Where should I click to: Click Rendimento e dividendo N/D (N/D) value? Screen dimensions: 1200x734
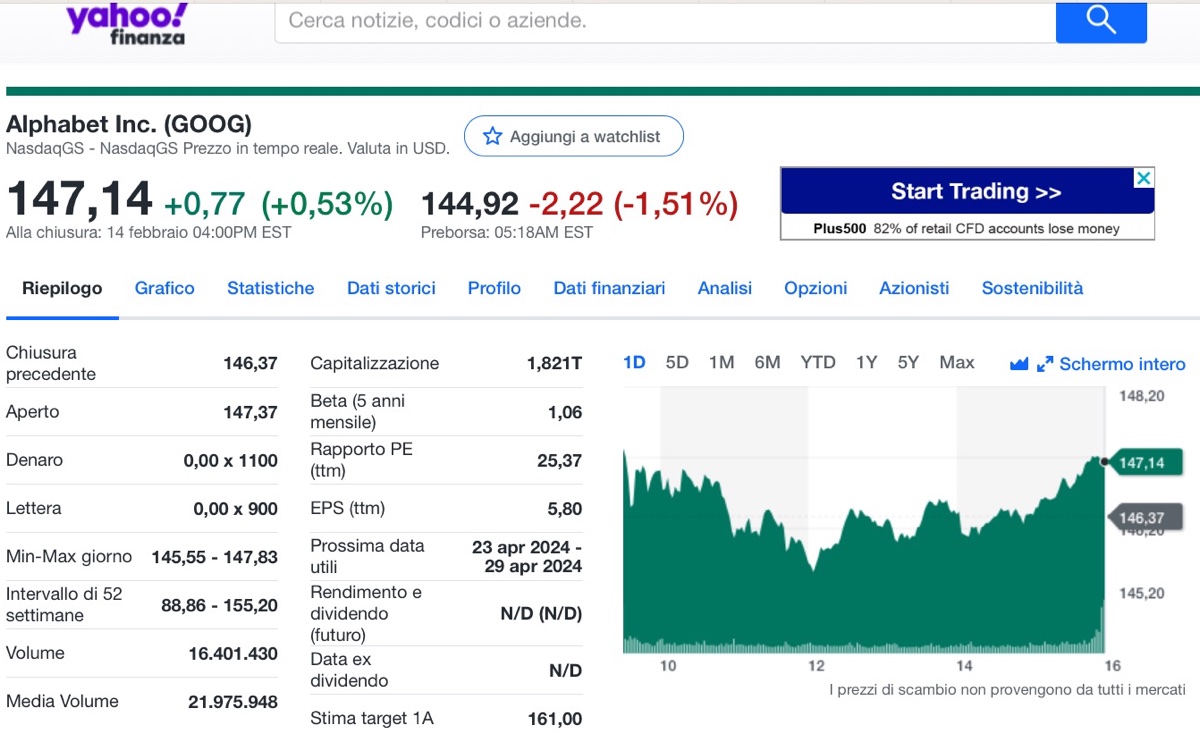(x=541, y=613)
